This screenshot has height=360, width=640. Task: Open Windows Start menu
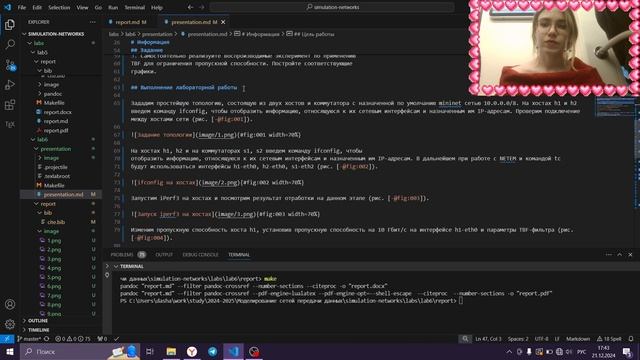tap(10, 351)
